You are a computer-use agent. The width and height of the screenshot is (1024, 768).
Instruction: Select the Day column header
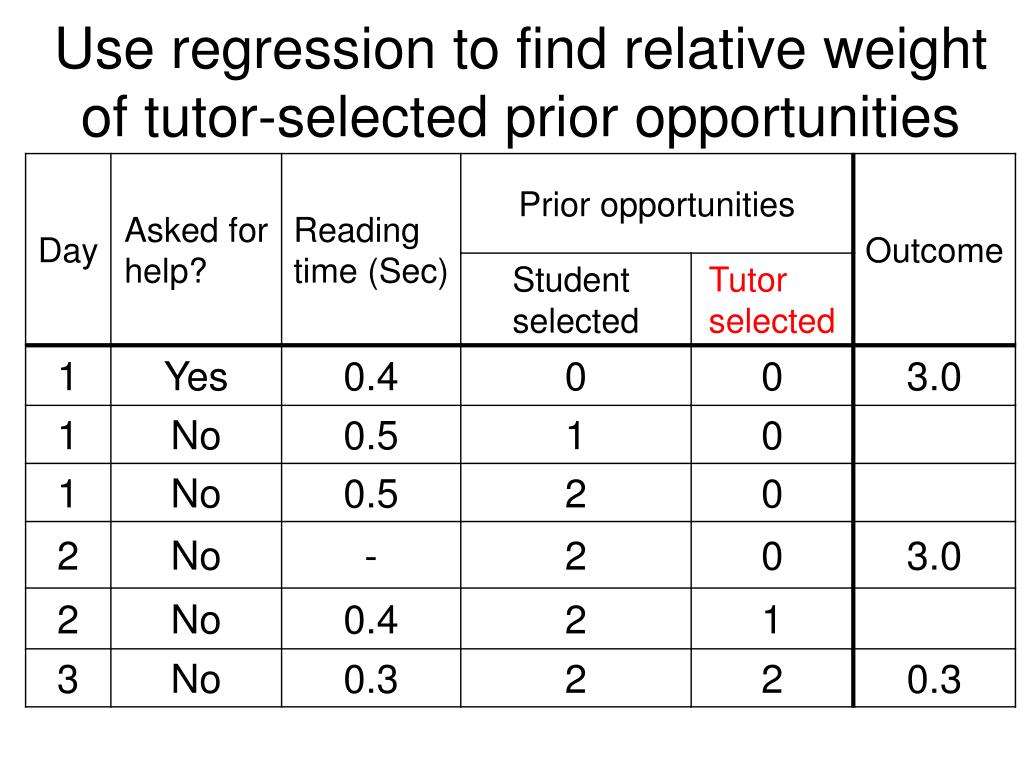coord(68,250)
